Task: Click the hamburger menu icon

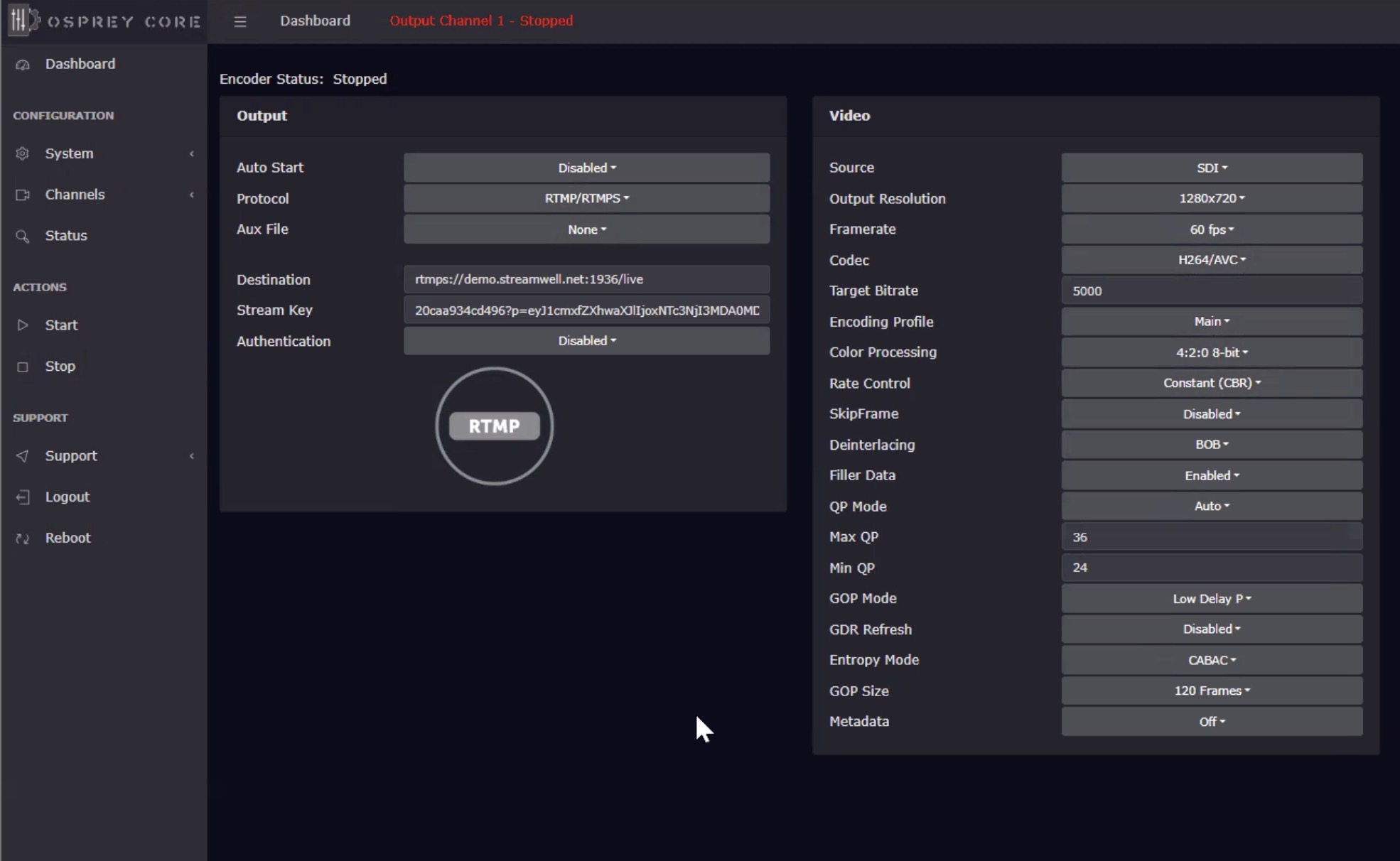Action: click(240, 21)
